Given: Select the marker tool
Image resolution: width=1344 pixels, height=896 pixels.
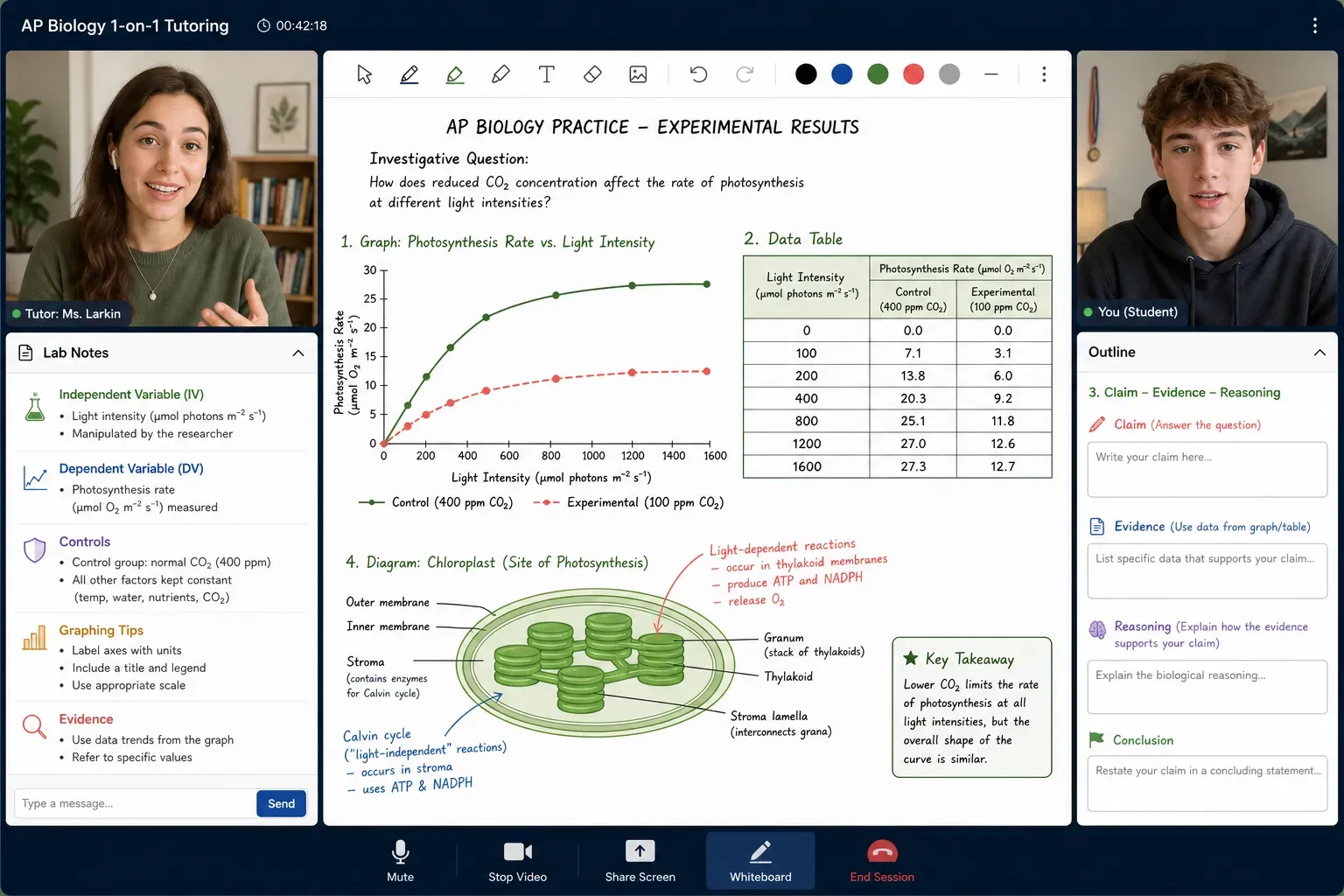Looking at the screenshot, I should [500, 74].
